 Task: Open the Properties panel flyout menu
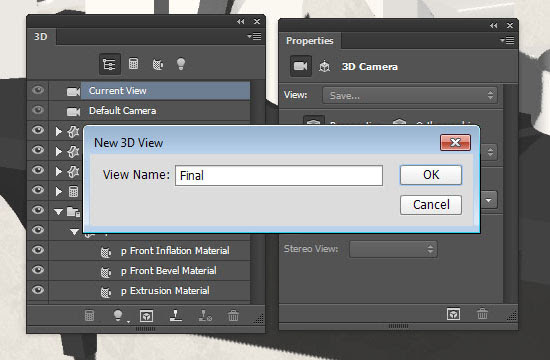(507, 40)
